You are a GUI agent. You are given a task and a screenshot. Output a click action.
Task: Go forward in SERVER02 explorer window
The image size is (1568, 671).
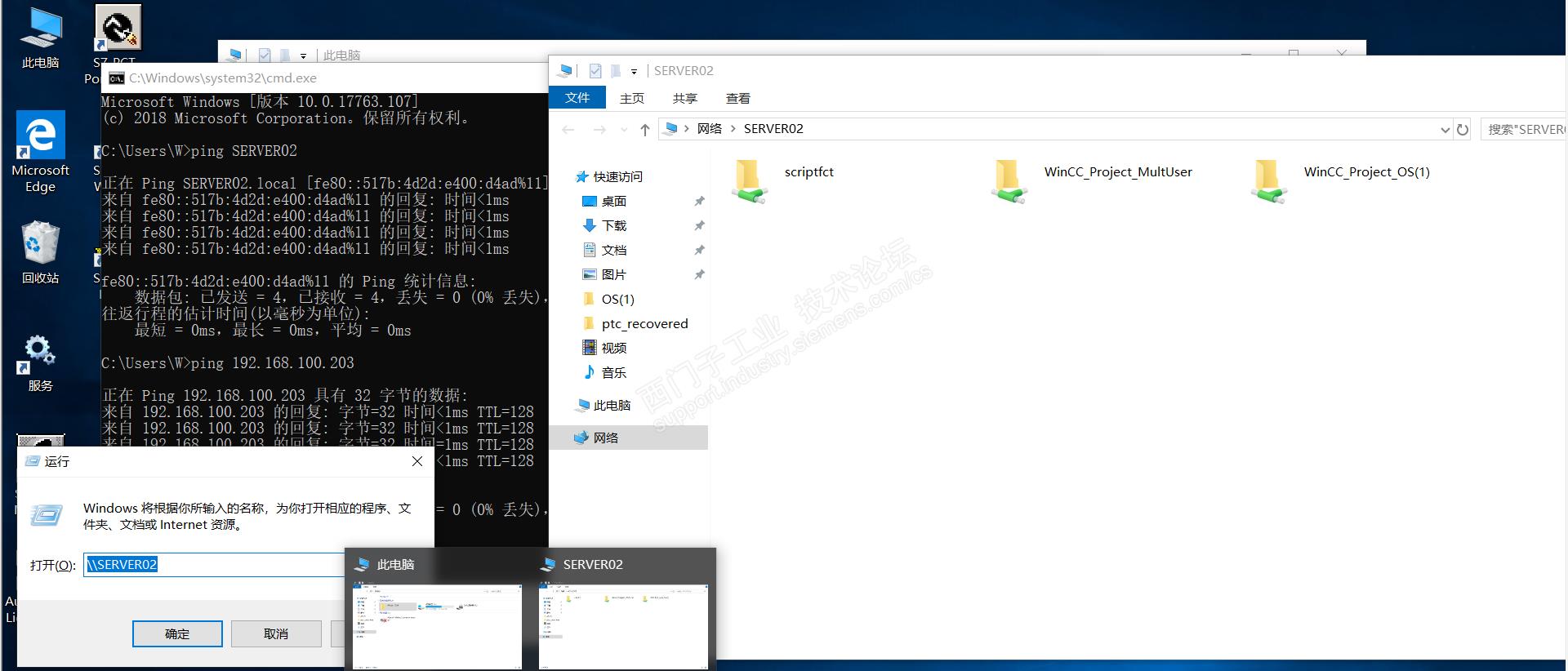(x=599, y=129)
